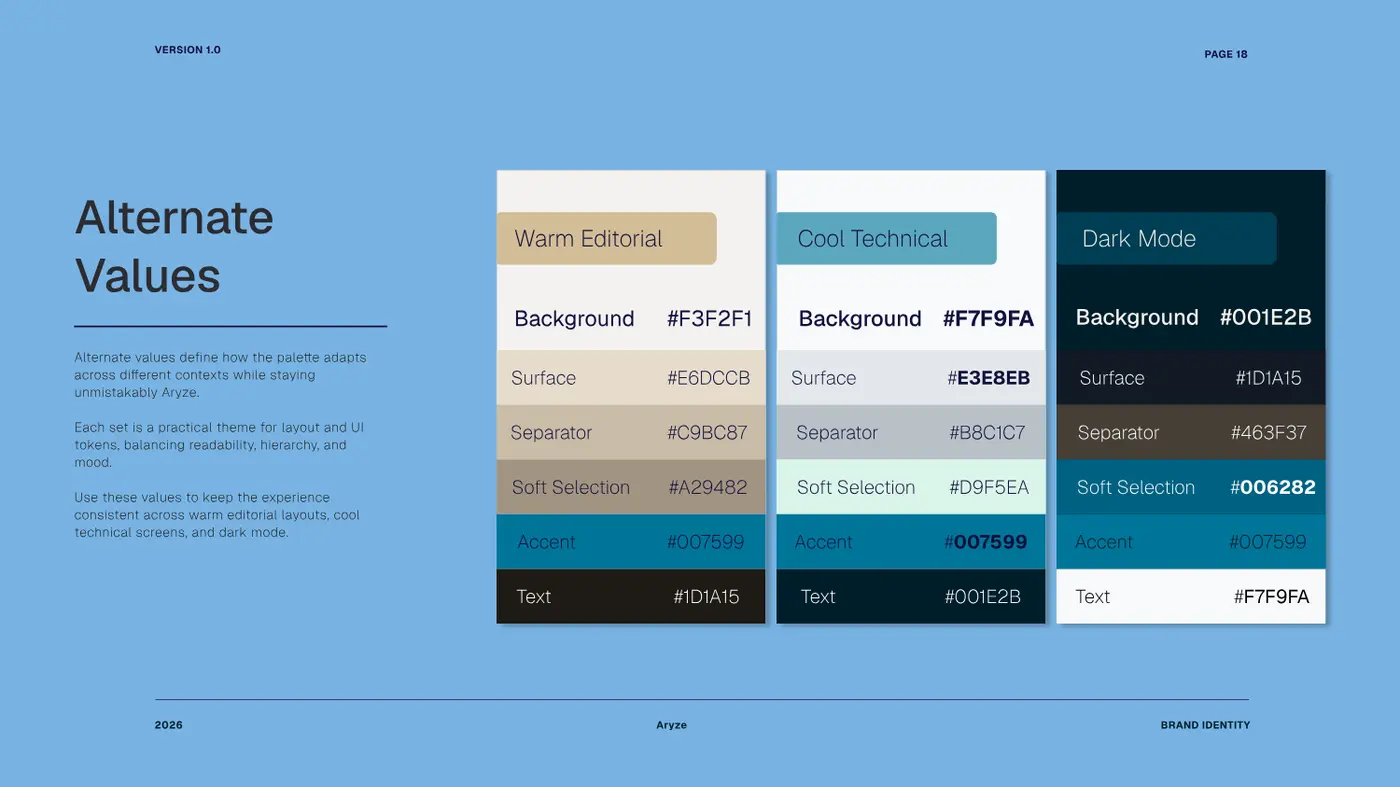1400x787 pixels.
Task: Select Warm Editorial Soft Selection swatch #A29482
Action: pos(631,487)
